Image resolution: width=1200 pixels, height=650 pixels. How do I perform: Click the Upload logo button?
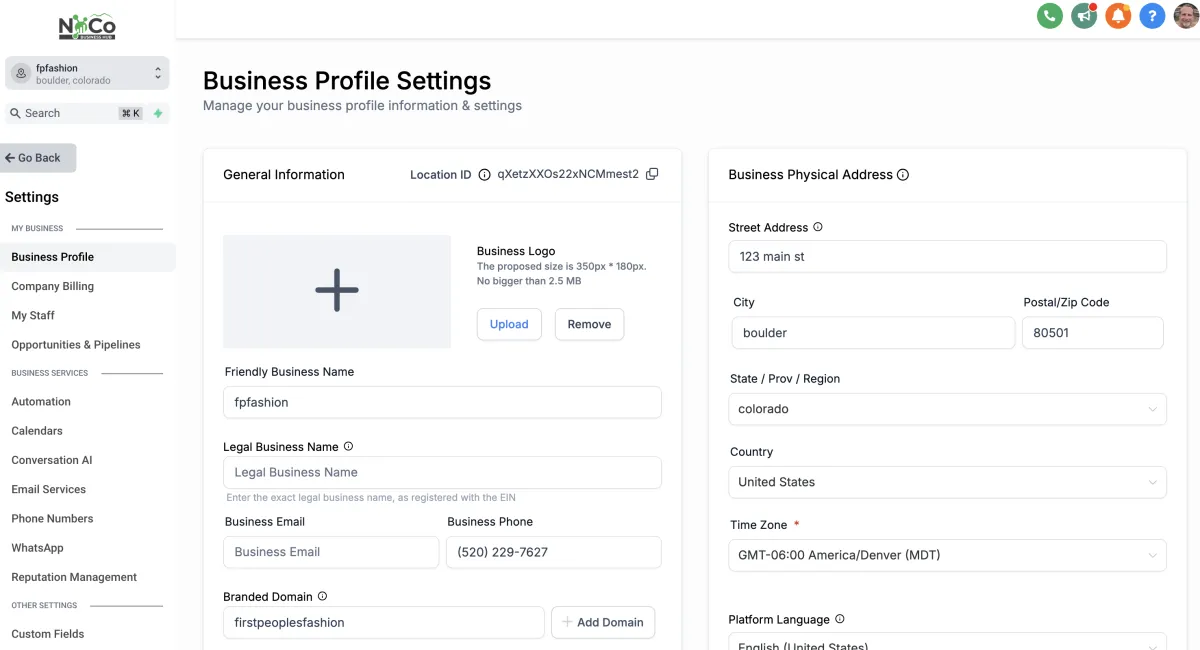[x=509, y=324]
